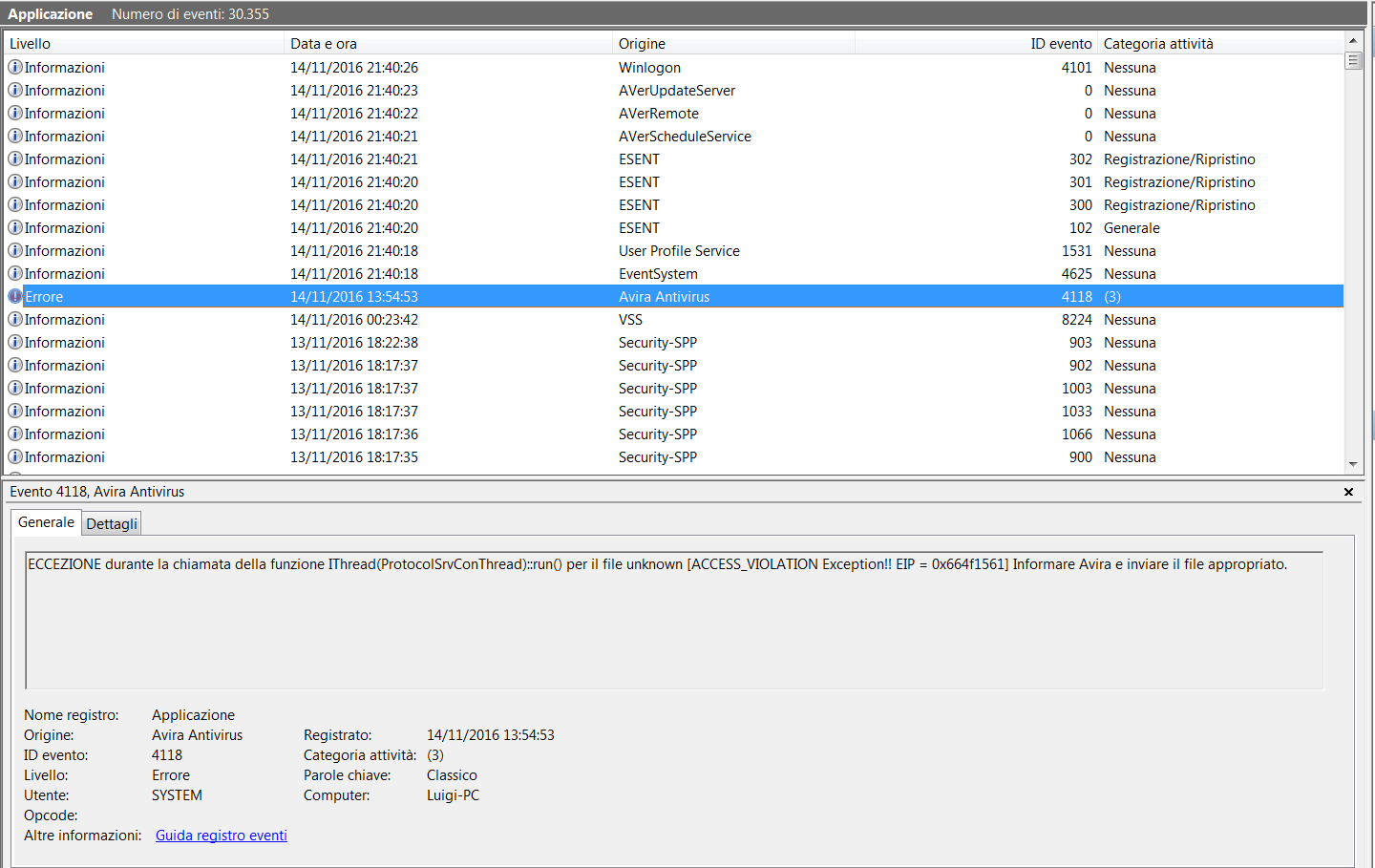Click info icon on AVerScheduleService row
The height and width of the screenshot is (868, 1375).
15,137
